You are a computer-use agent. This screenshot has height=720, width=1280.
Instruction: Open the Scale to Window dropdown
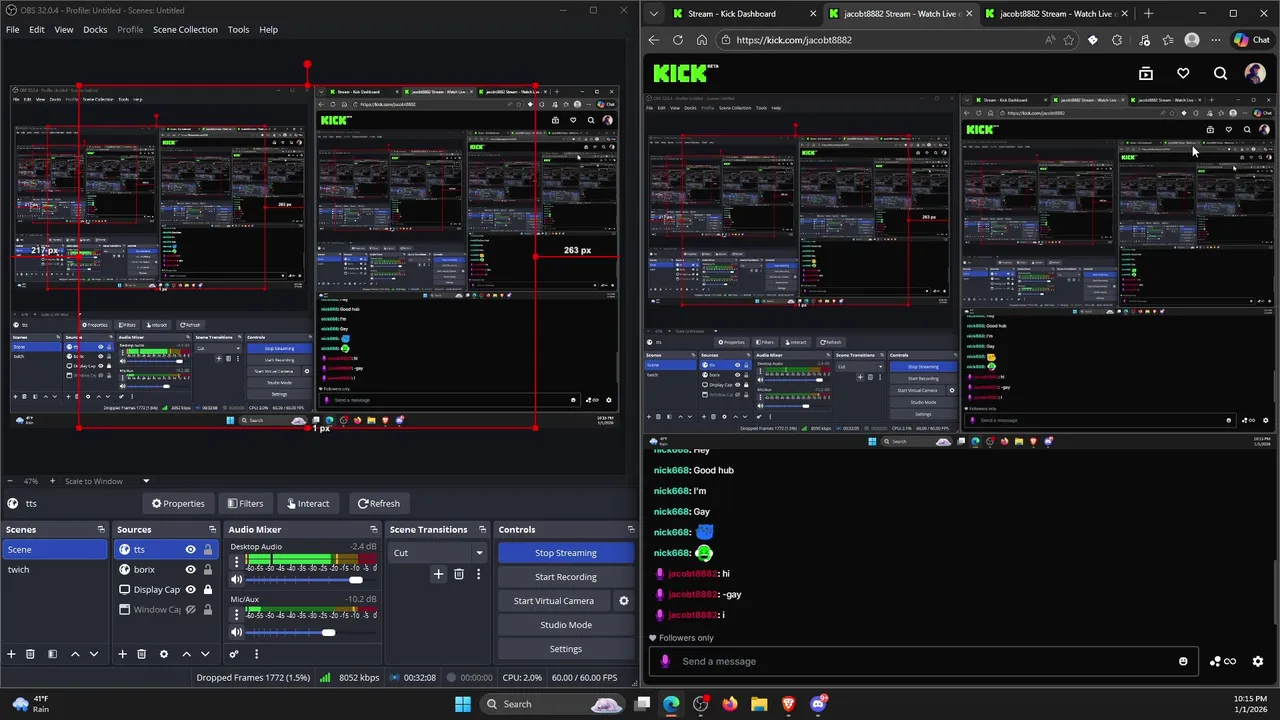(x=107, y=481)
